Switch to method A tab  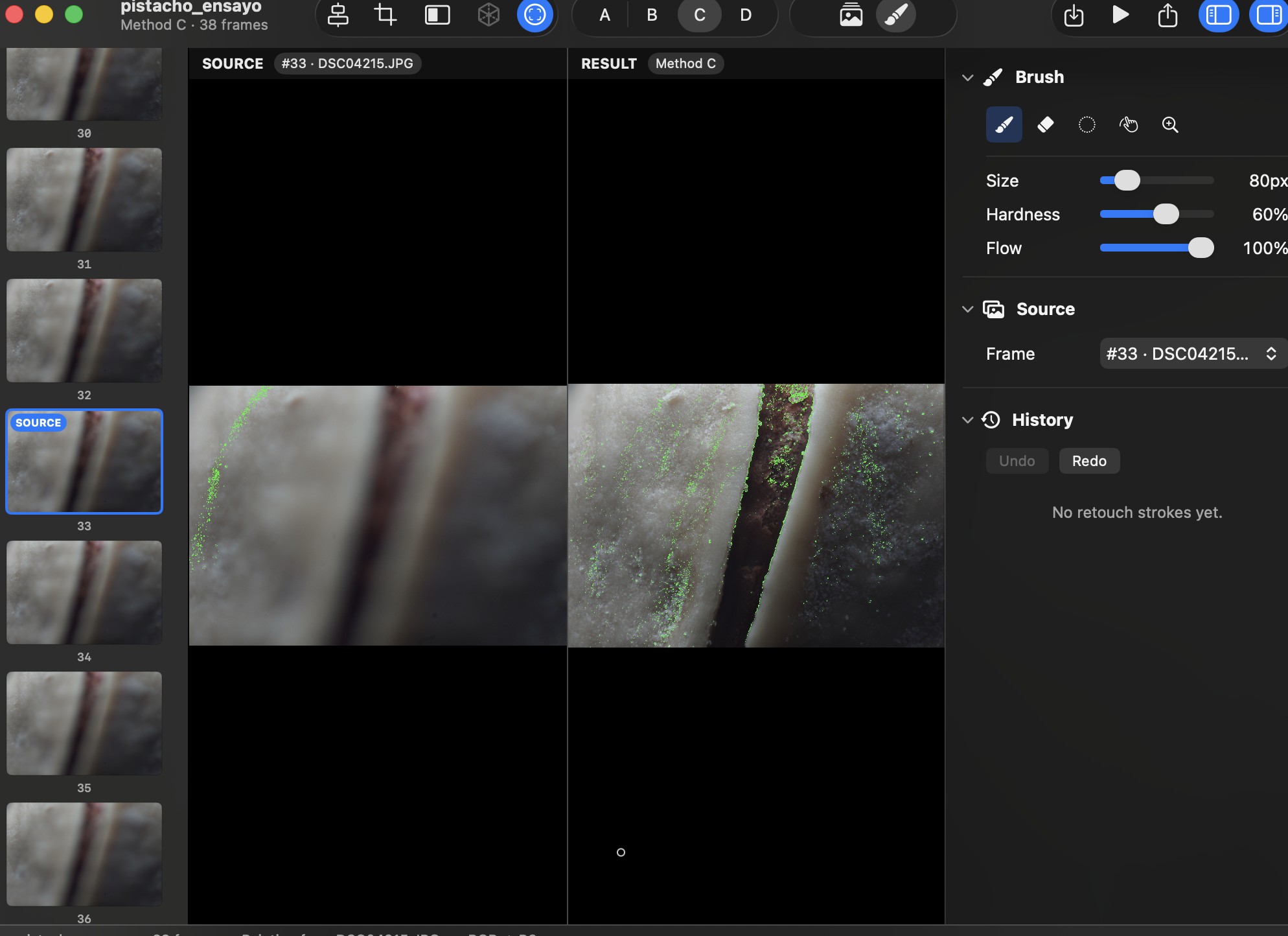604,15
